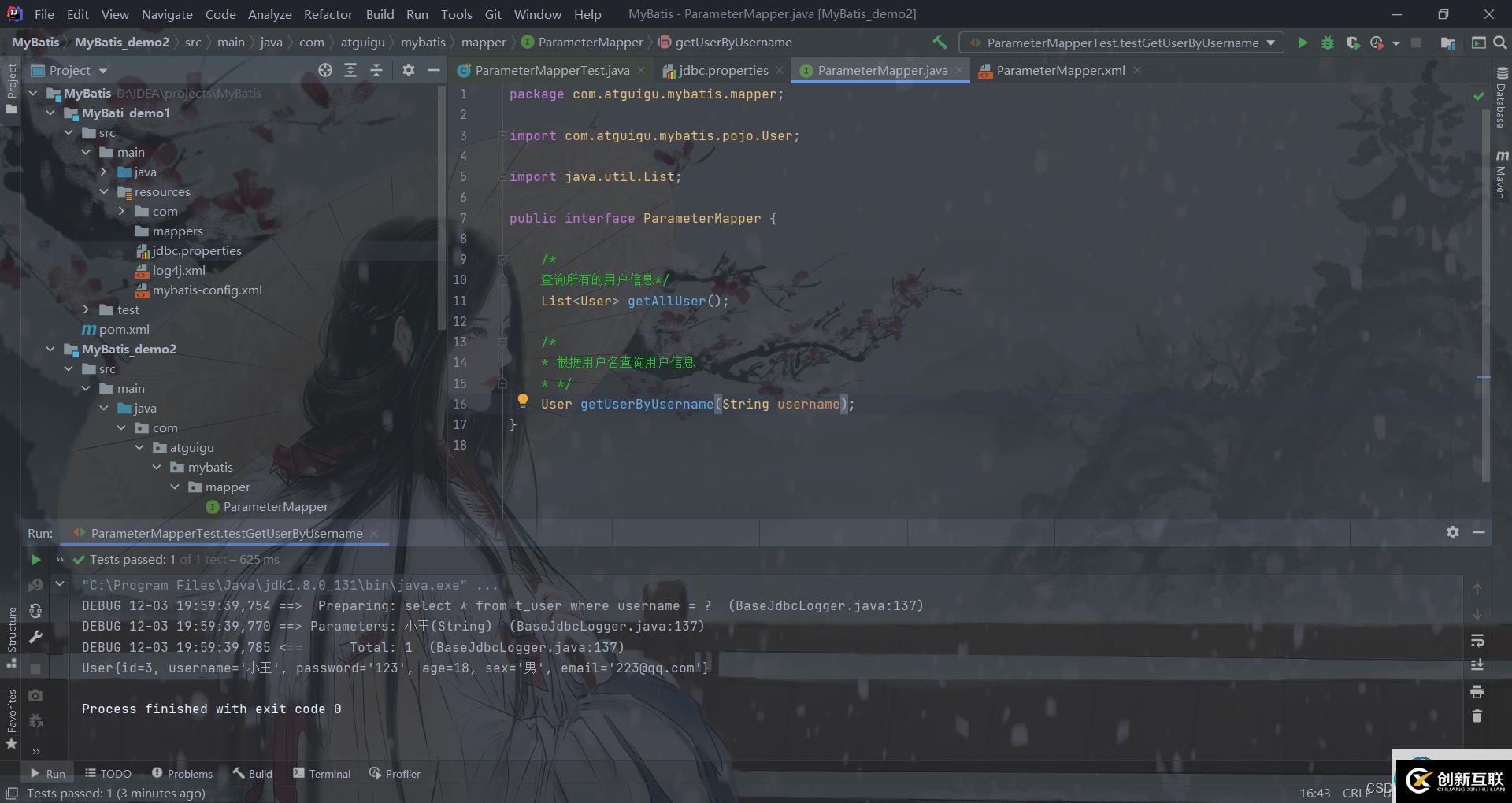Select opened file locate target icon

(325, 70)
